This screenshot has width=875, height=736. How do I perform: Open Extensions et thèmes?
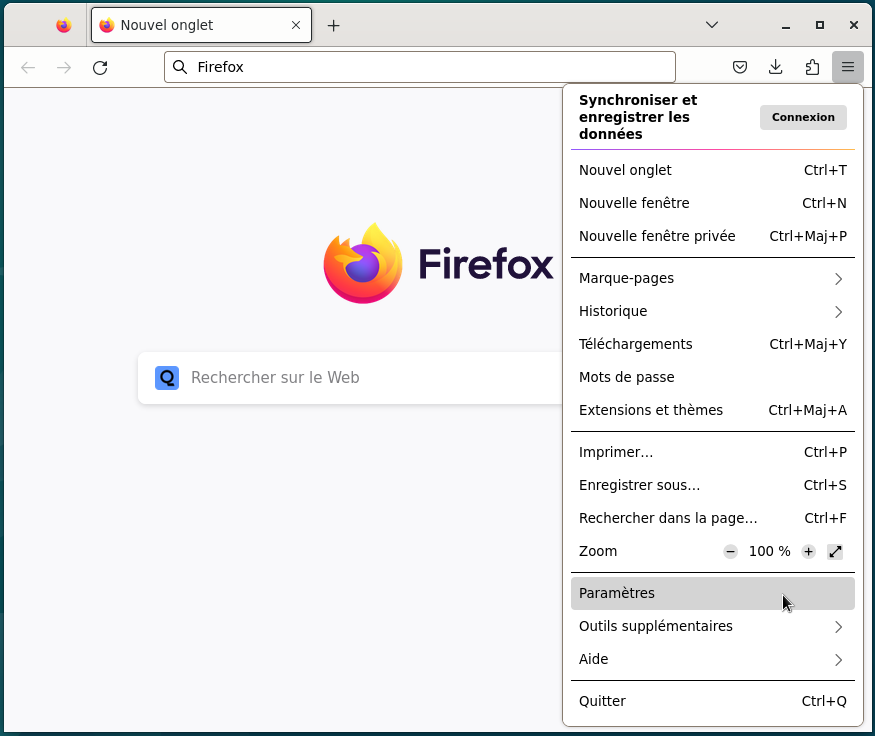pos(713,410)
